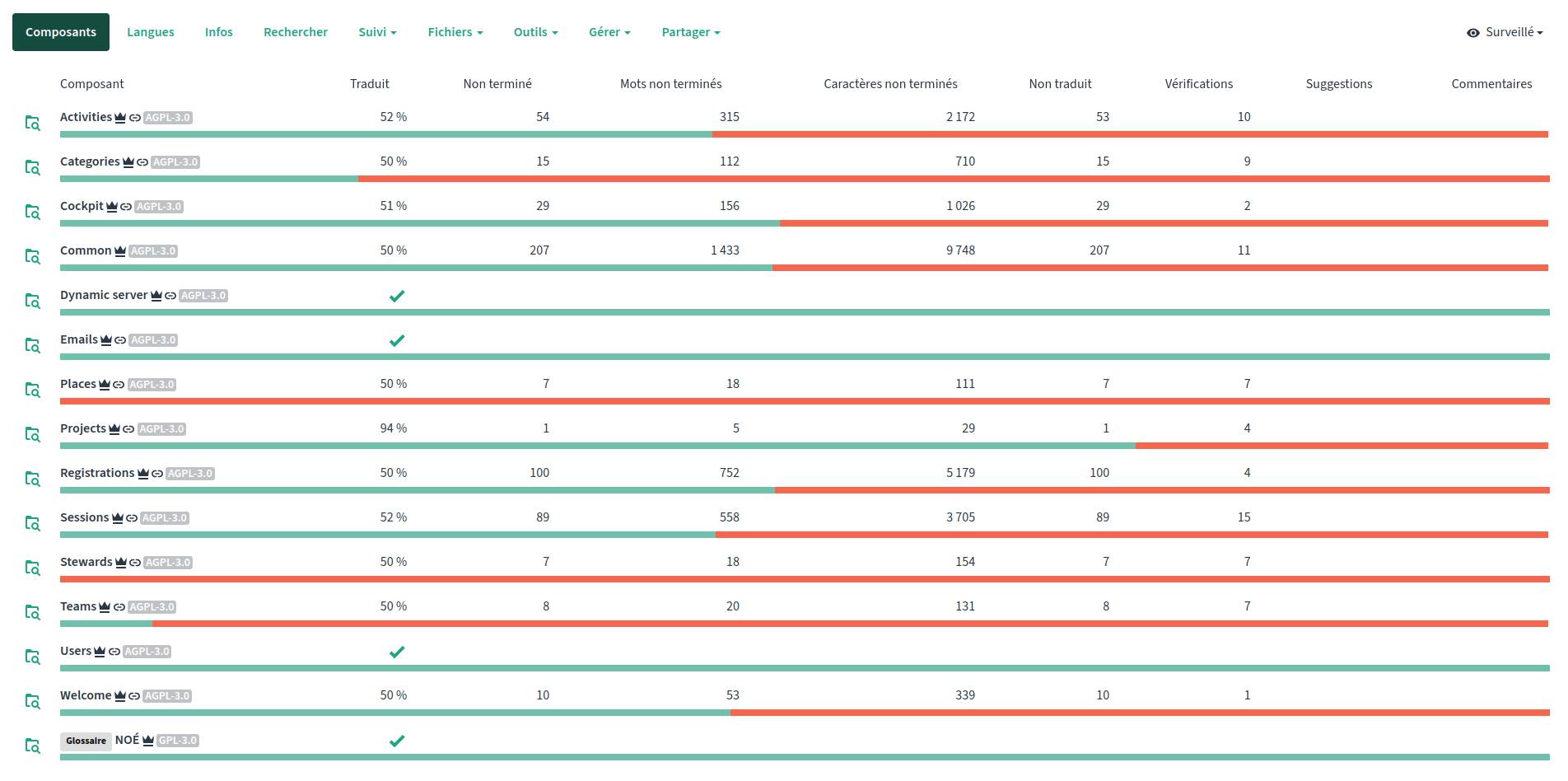
Task: Click the browse icon for Welcome component
Action: point(32,701)
